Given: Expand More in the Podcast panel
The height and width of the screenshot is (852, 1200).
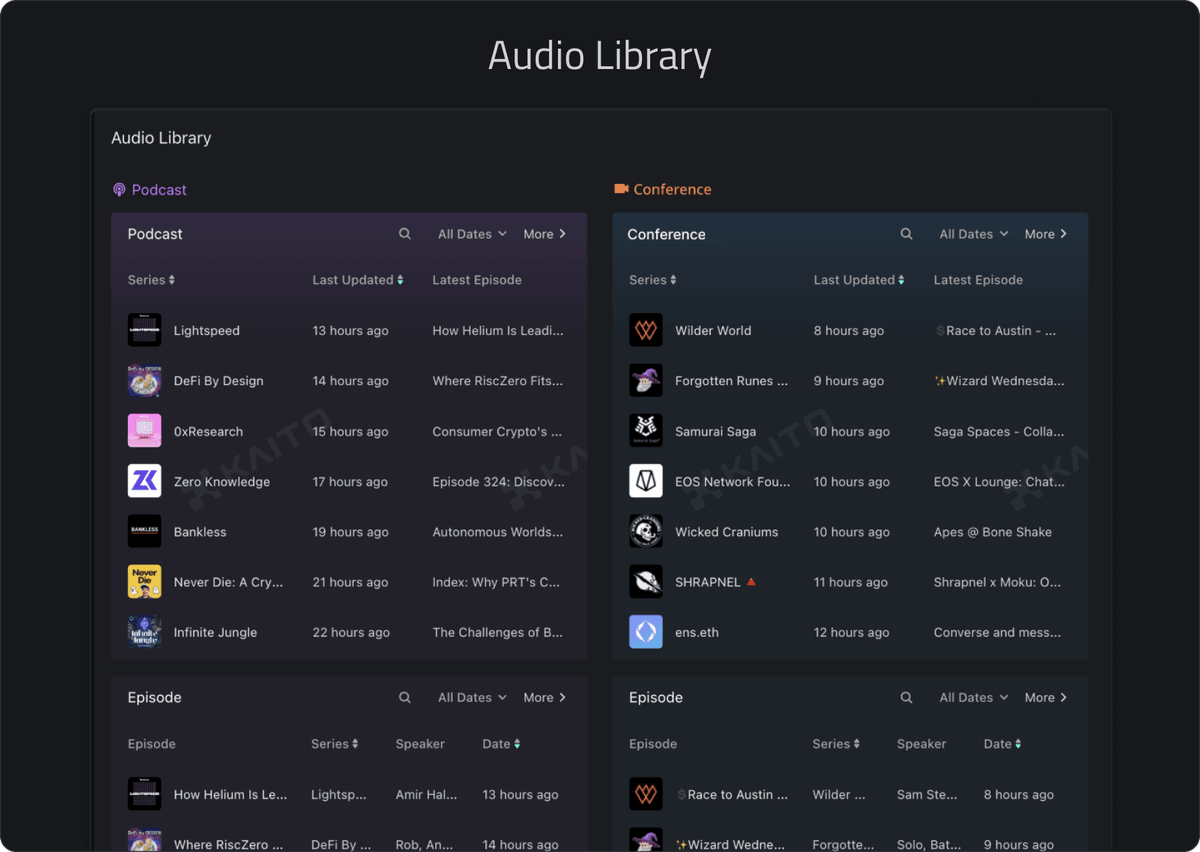Looking at the screenshot, I should tap(545, 234).
